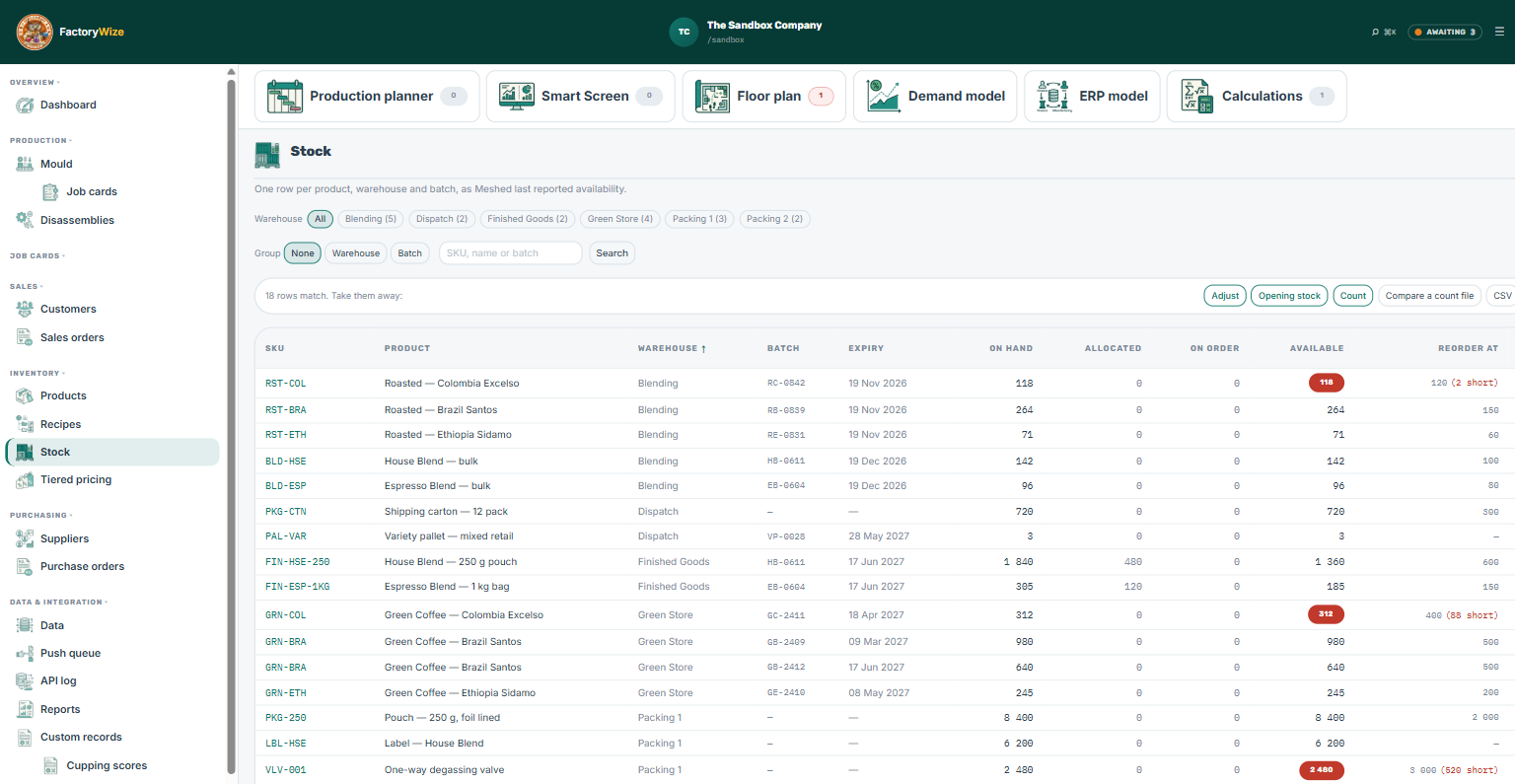The height and width of the screenshot is (784, 1515).
Task: Click the Customers icon in sidebar
Action: 25,309
